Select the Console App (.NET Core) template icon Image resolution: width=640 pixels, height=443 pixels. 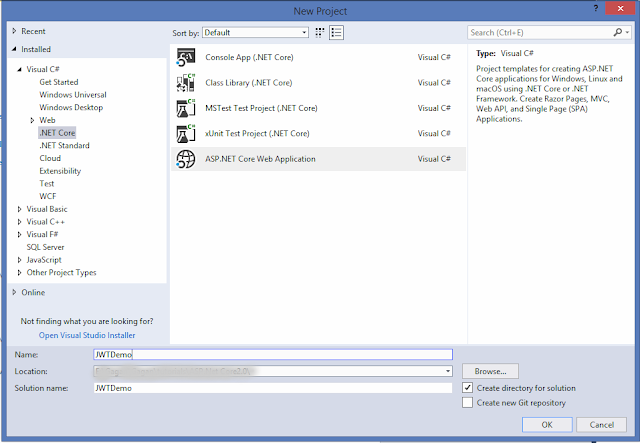click(186, 57)
